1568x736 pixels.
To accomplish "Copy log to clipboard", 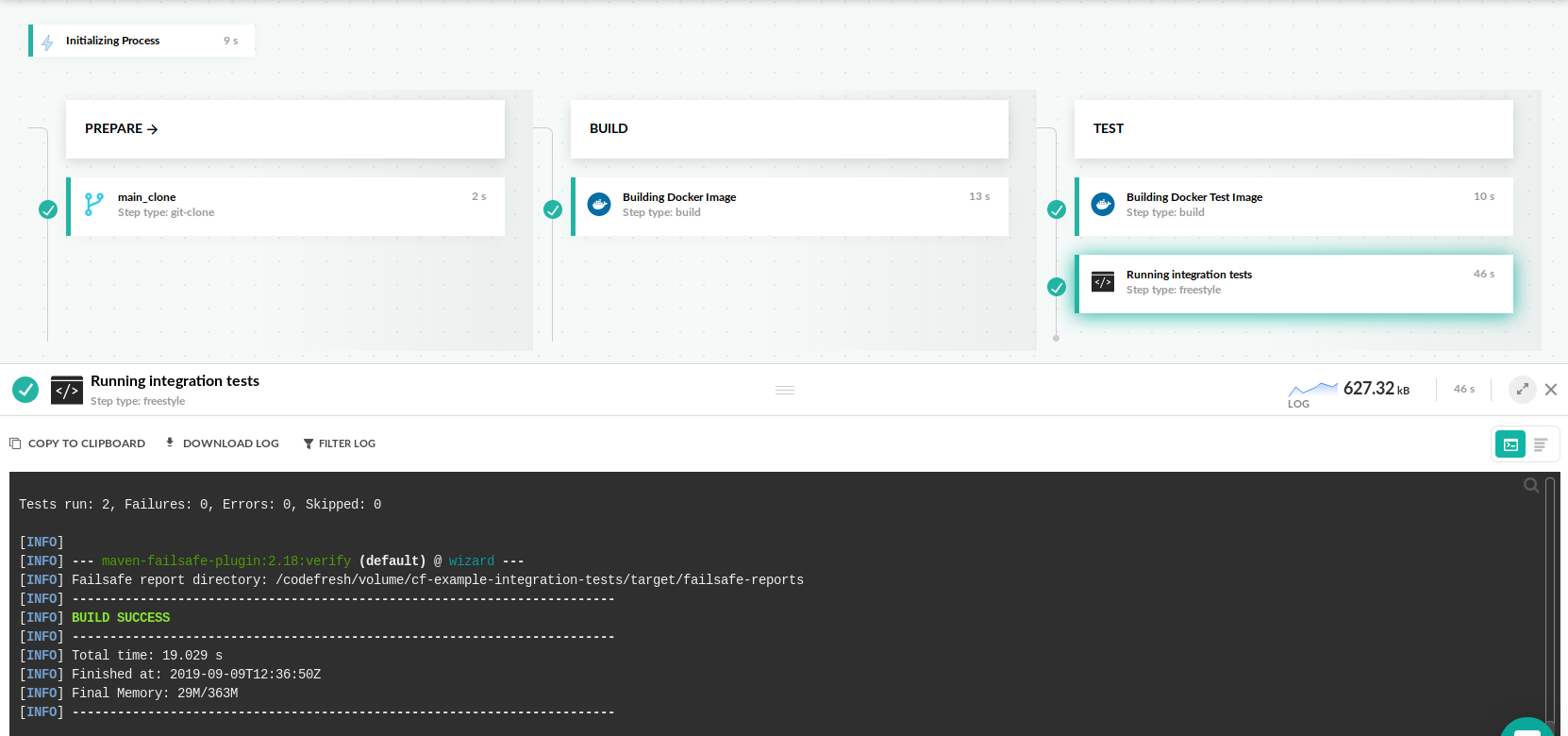I will pos(77,443).
